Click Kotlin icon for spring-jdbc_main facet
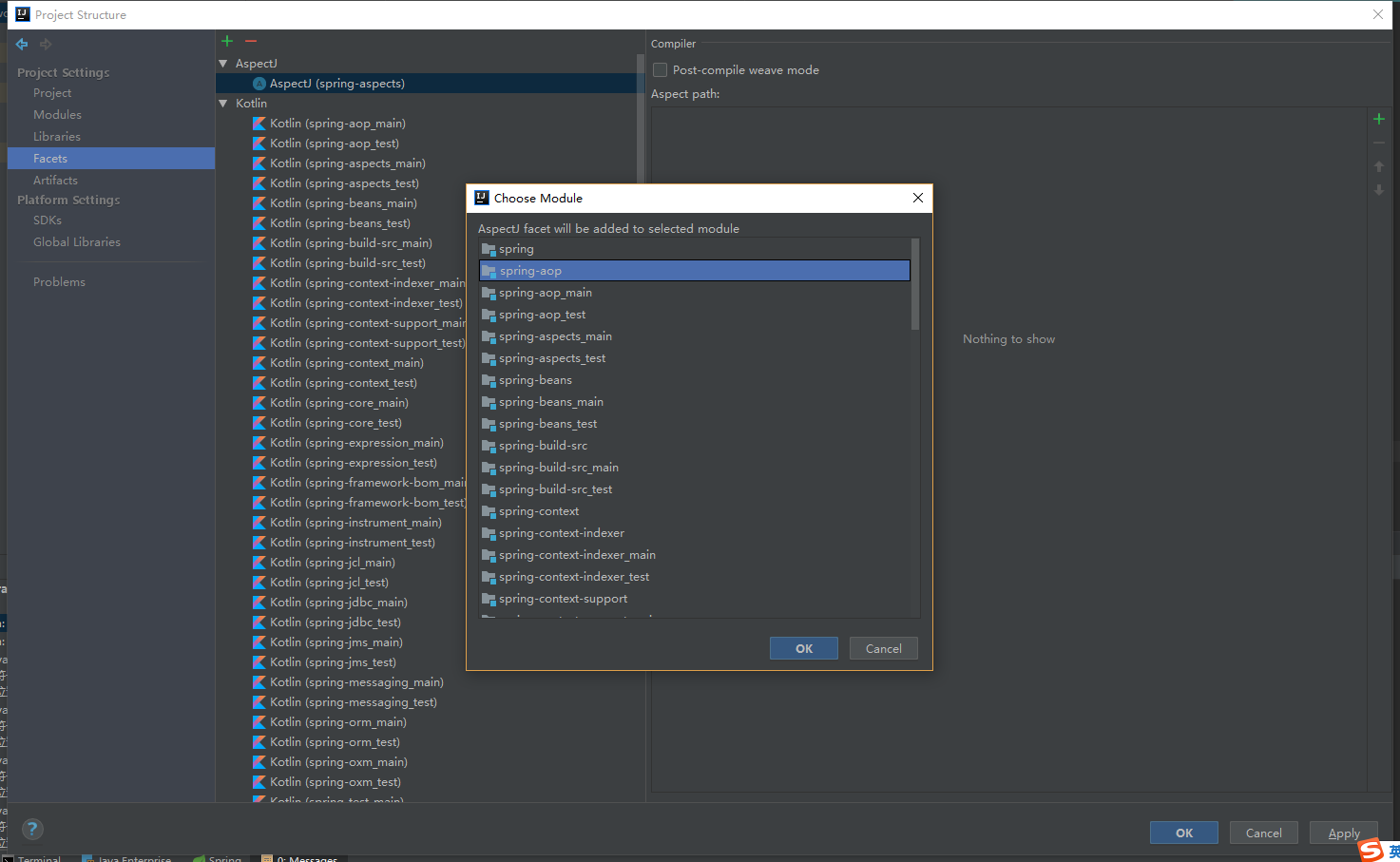Viewport: 1400px width, 862px height. [259, 603]
